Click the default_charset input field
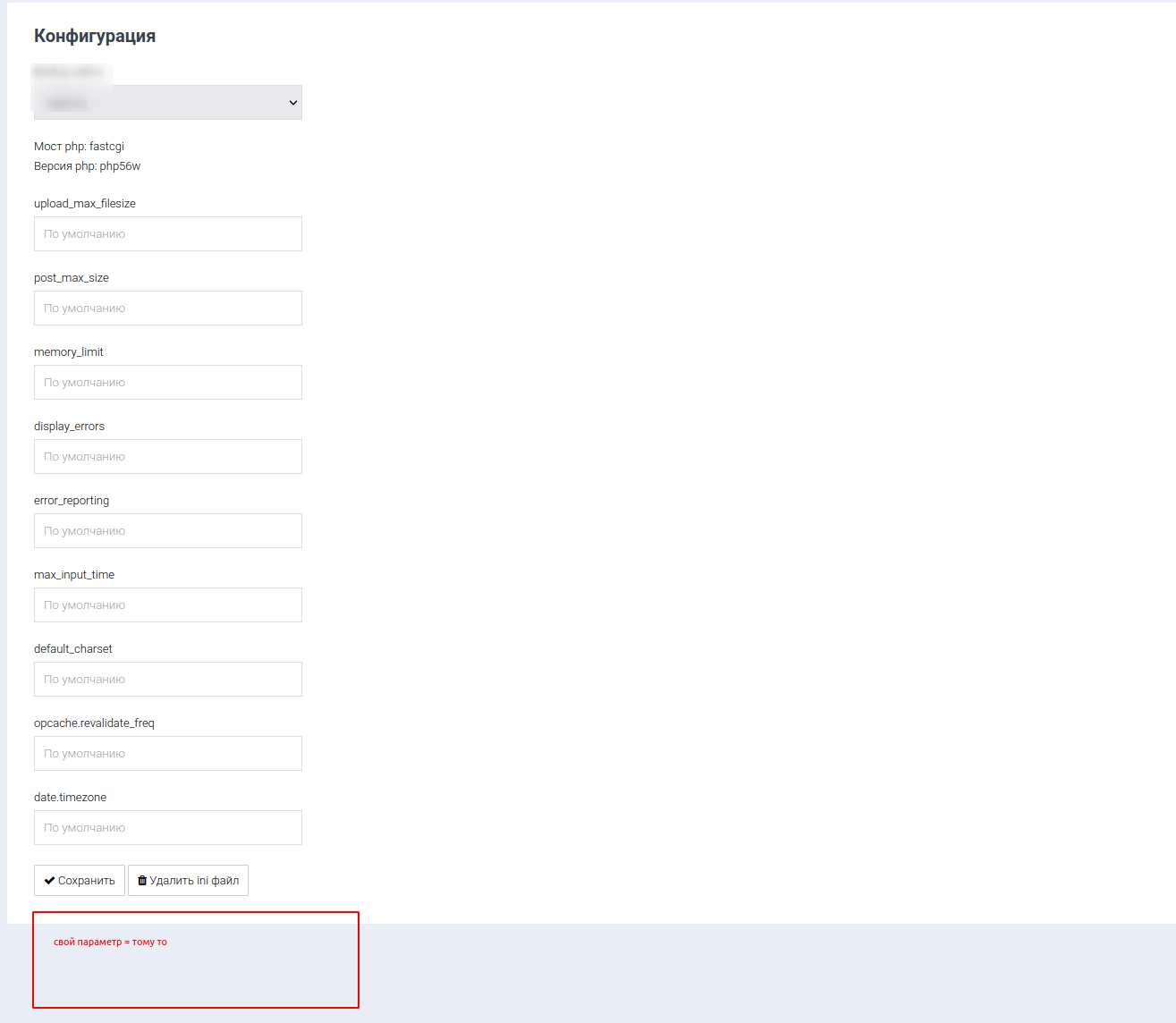This screenshot has height=1023, width=1176. point(167,680)
